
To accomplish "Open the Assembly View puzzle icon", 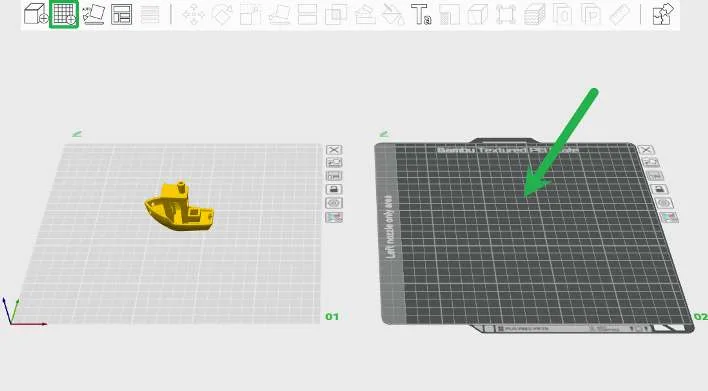I will pos(663,14).
